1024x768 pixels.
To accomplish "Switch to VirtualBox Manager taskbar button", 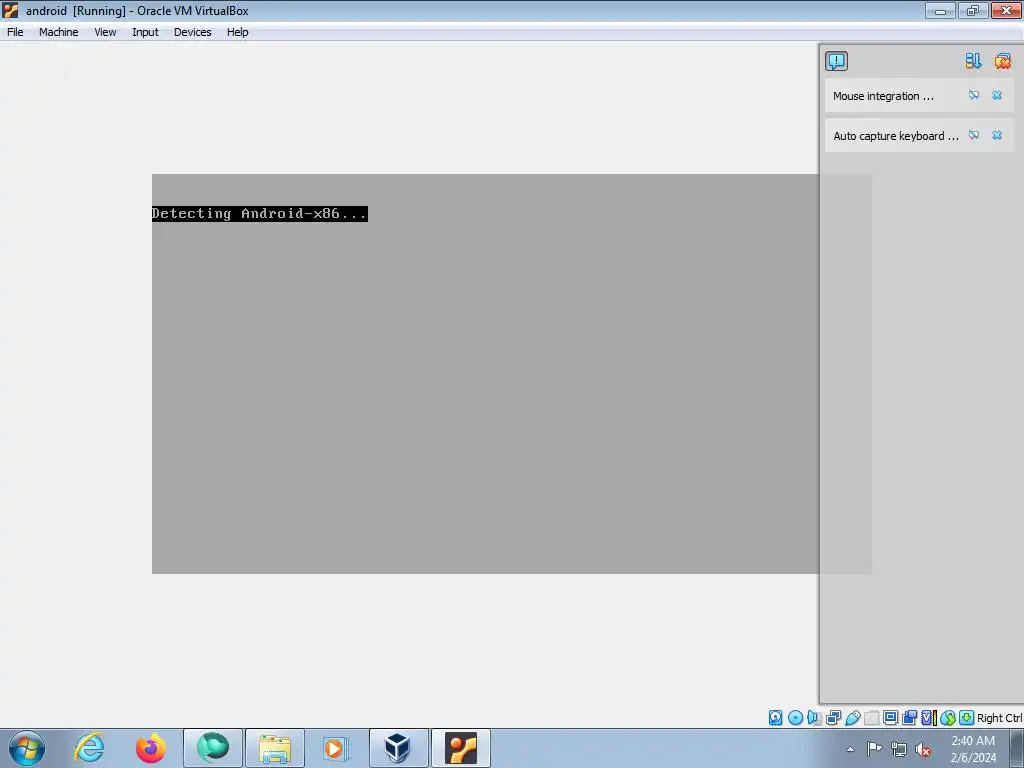I will pos(398,748).
